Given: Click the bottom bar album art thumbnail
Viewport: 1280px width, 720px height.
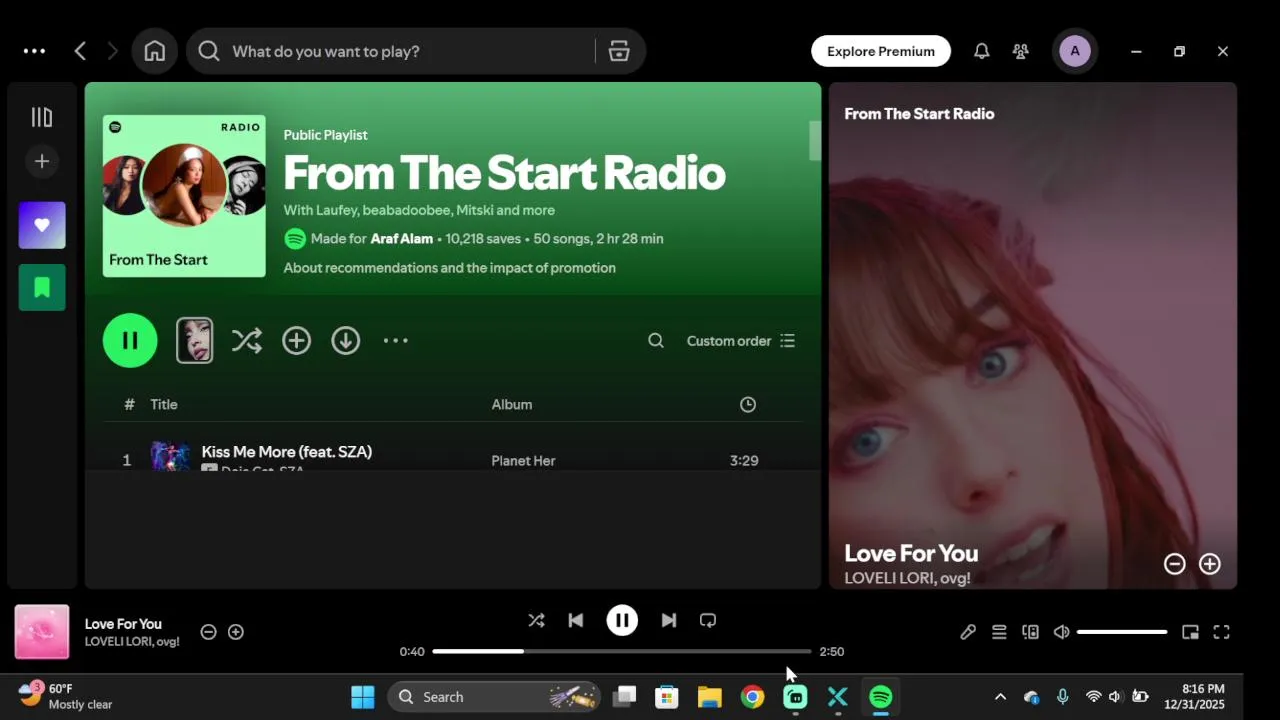Looking at the screenshot, I should coord(42,632).
